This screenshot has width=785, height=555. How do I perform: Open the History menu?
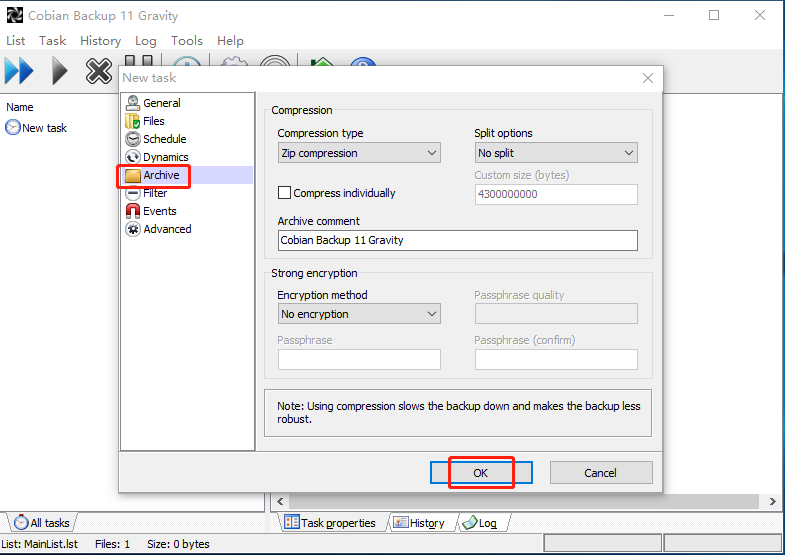[100, 41]
